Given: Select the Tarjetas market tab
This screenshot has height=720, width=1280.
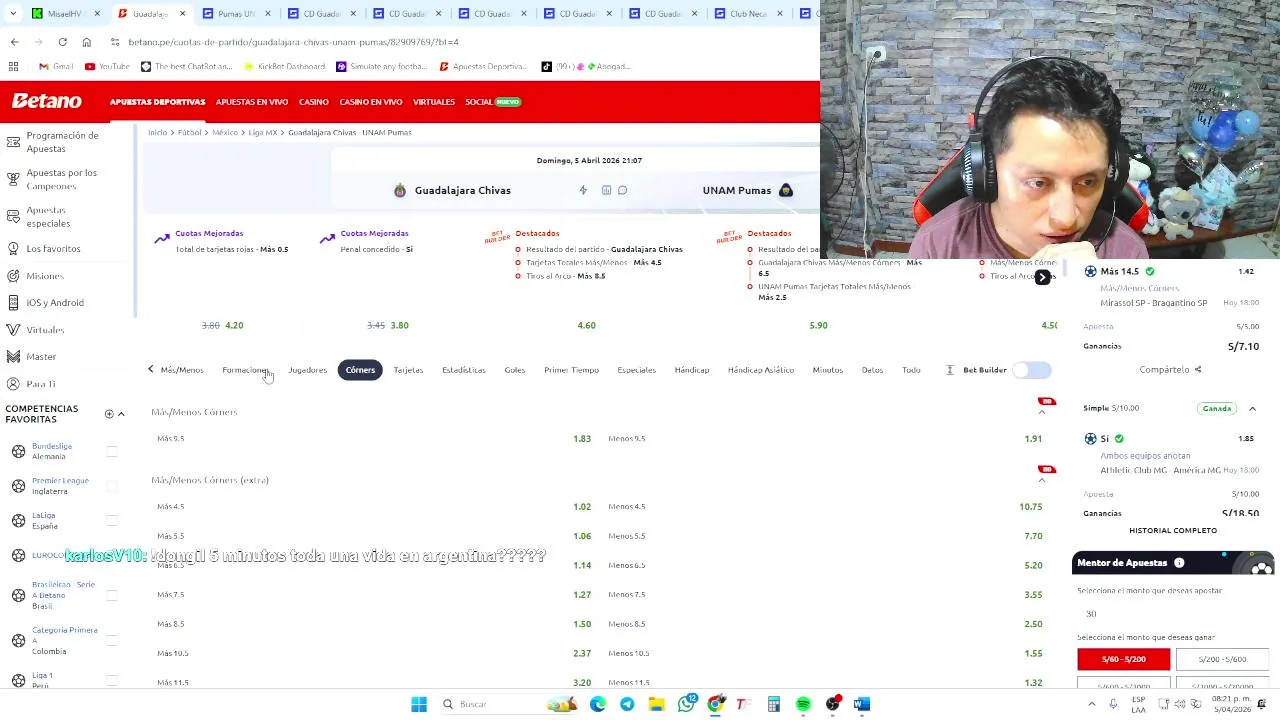Looking at the screenshot, I should (x=408, y=370).
